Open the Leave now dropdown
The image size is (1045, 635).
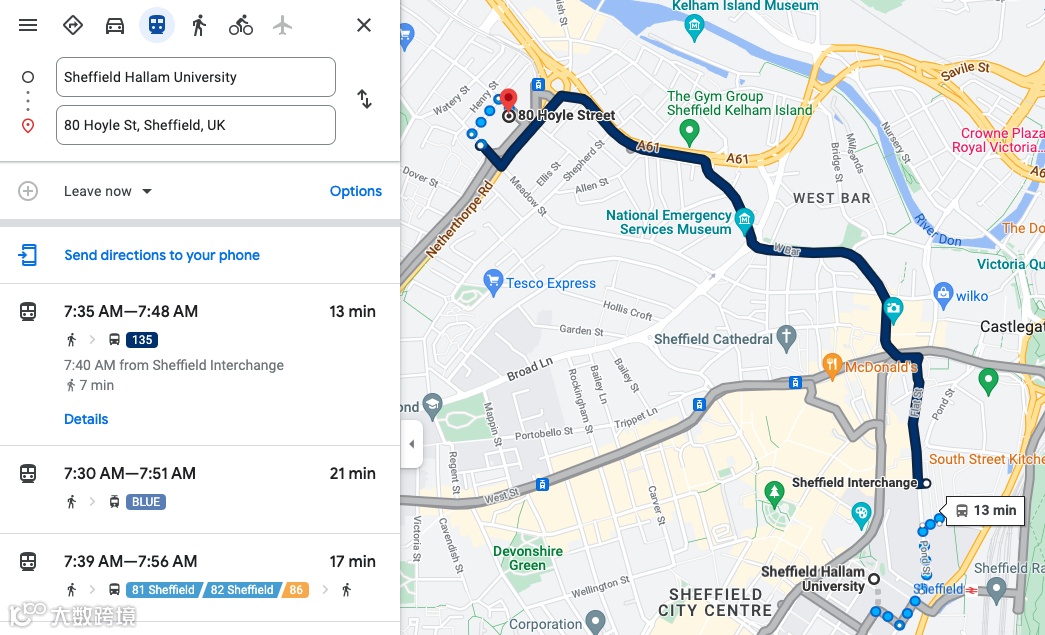pos(108,191)
